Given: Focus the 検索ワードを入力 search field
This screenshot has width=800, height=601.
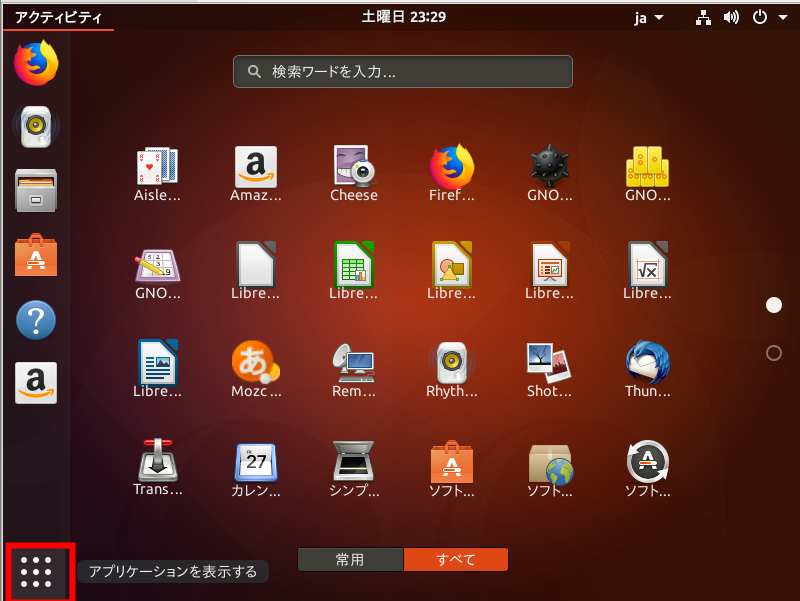Looking at the screenshot, I should pyautogui.click(x=403, y=72).
